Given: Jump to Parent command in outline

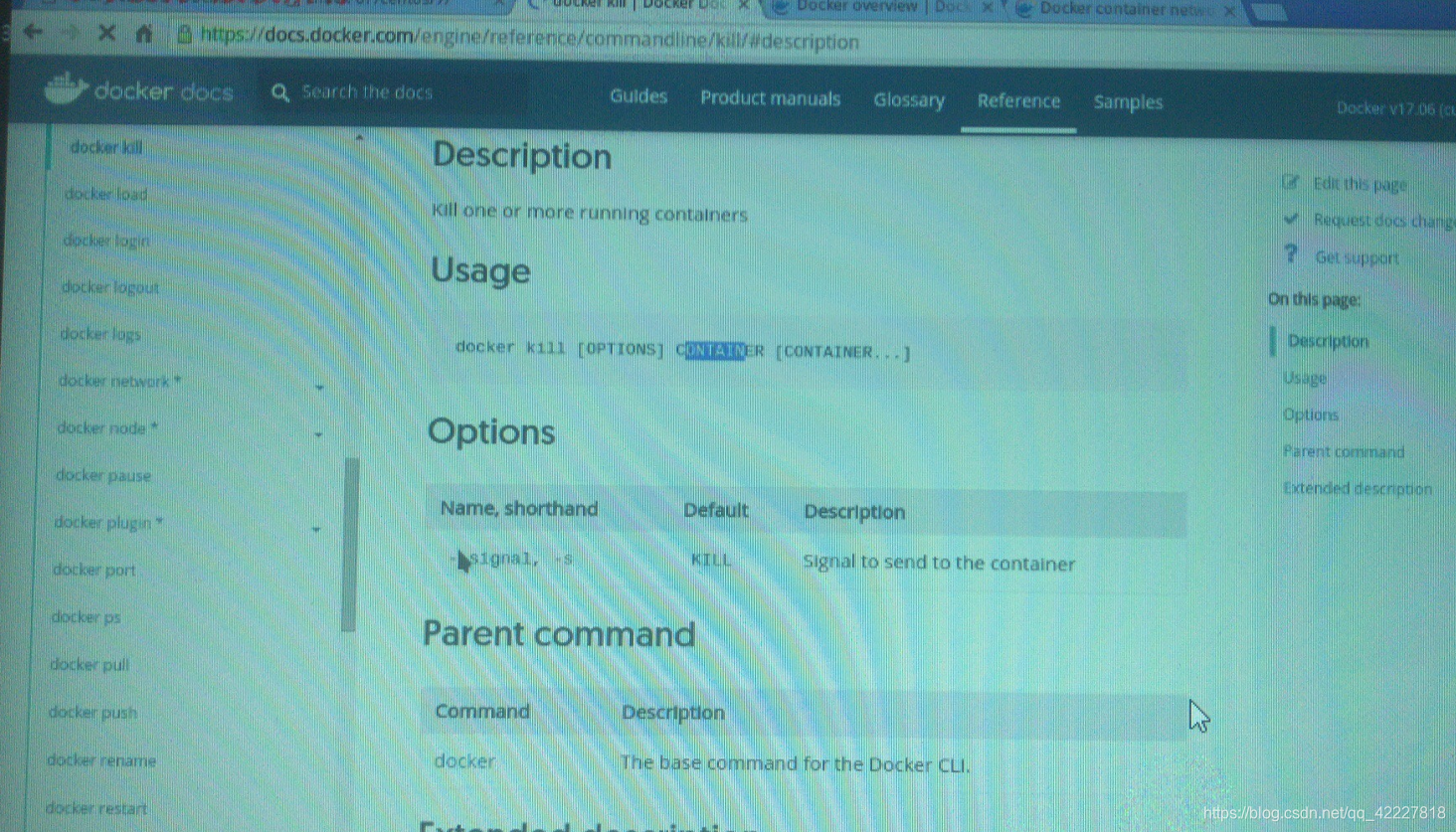Looking at the screenshot, I should tap(1344, 451).
